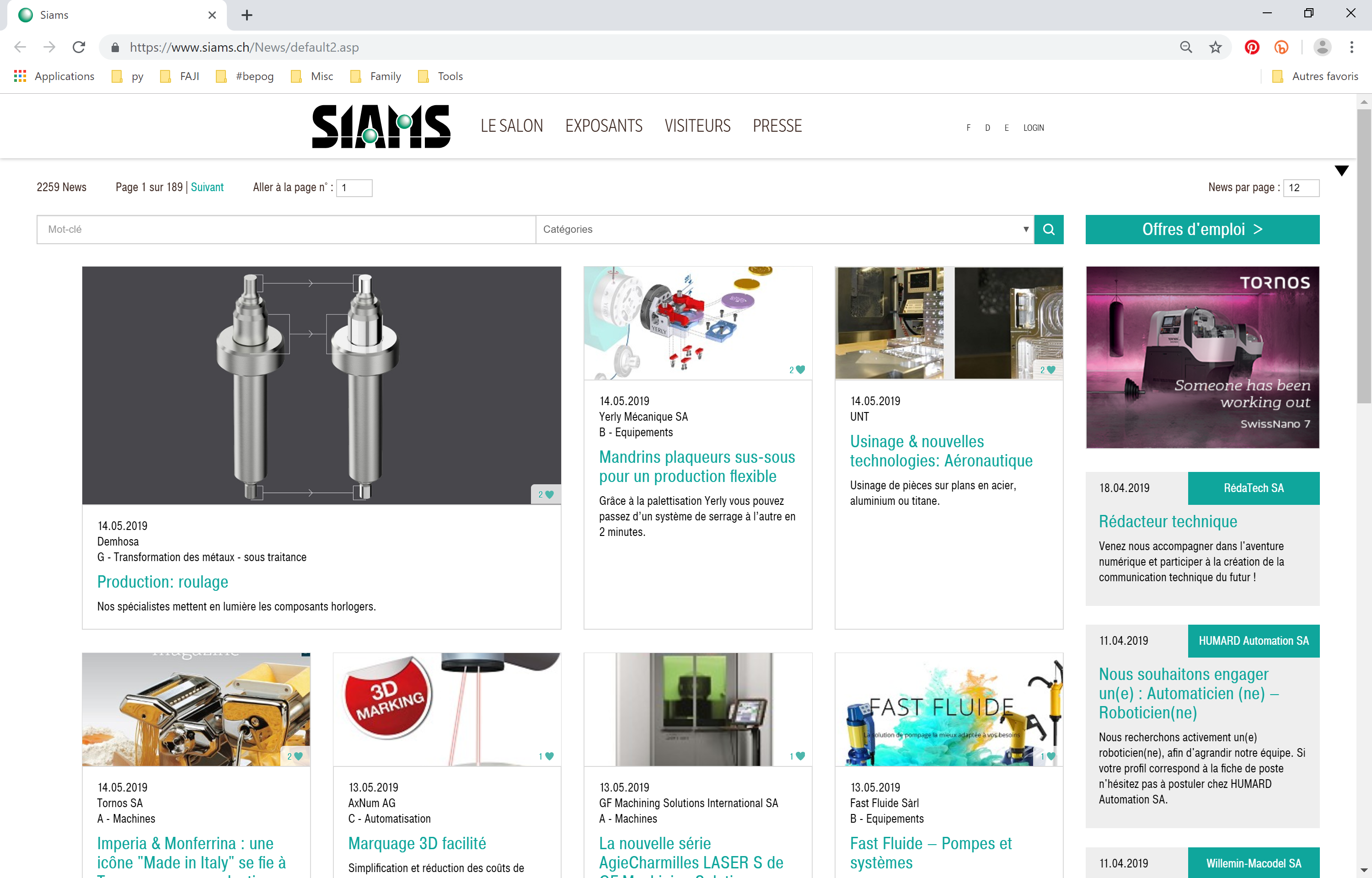Open the Misc bookmarks folder
This screenshot has width=1372, height=878.
(312, 76)
